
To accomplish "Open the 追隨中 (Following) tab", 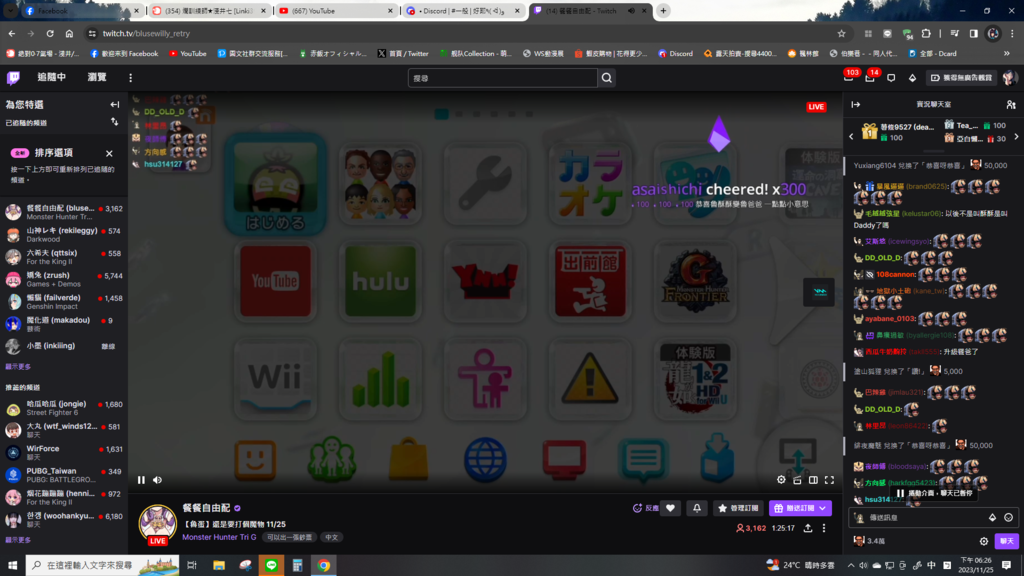I will click(x=52, y=77).
